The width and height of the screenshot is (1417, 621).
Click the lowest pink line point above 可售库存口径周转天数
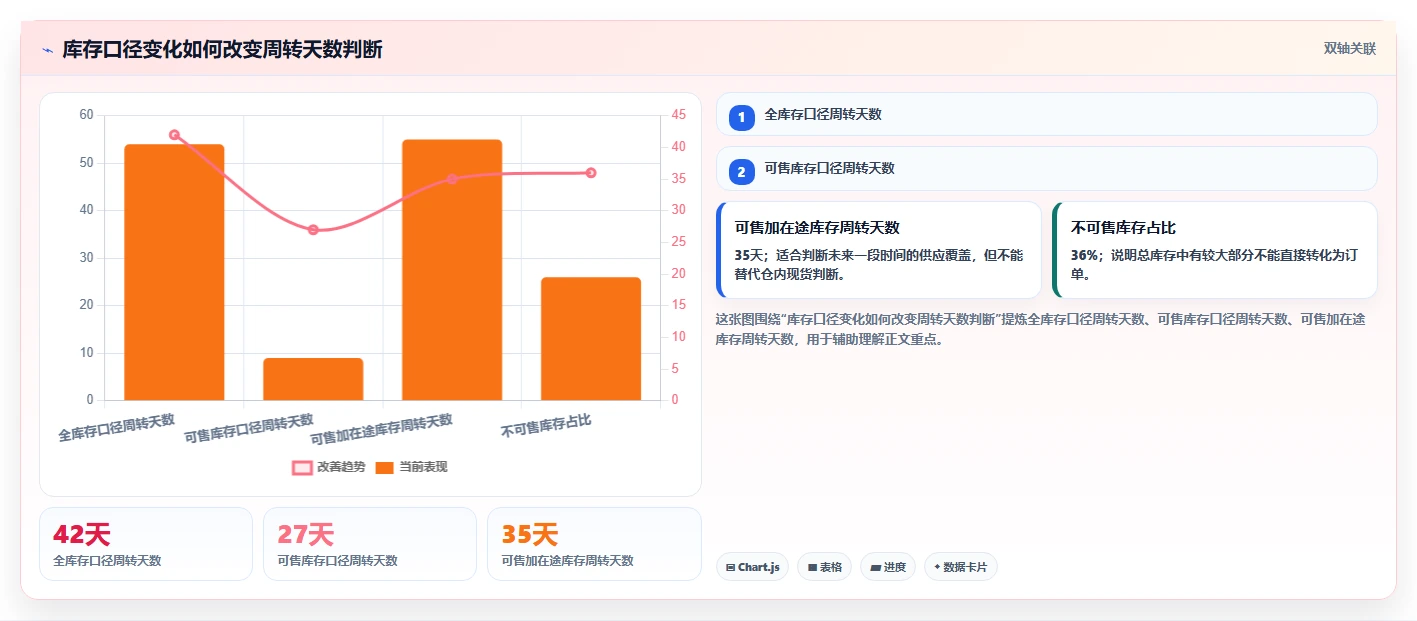[313, 230]
